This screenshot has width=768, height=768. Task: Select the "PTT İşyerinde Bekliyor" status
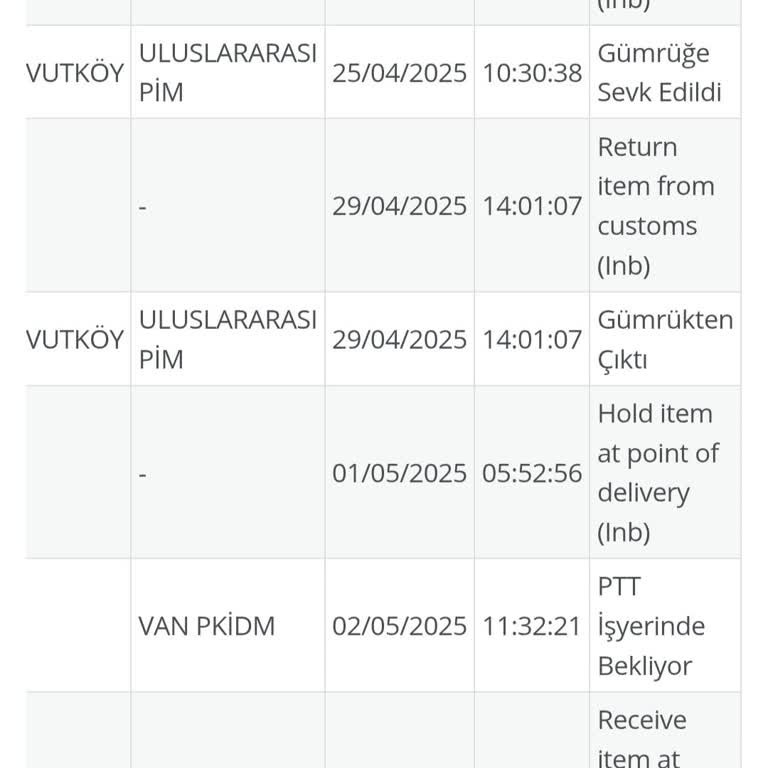point(651,626)
